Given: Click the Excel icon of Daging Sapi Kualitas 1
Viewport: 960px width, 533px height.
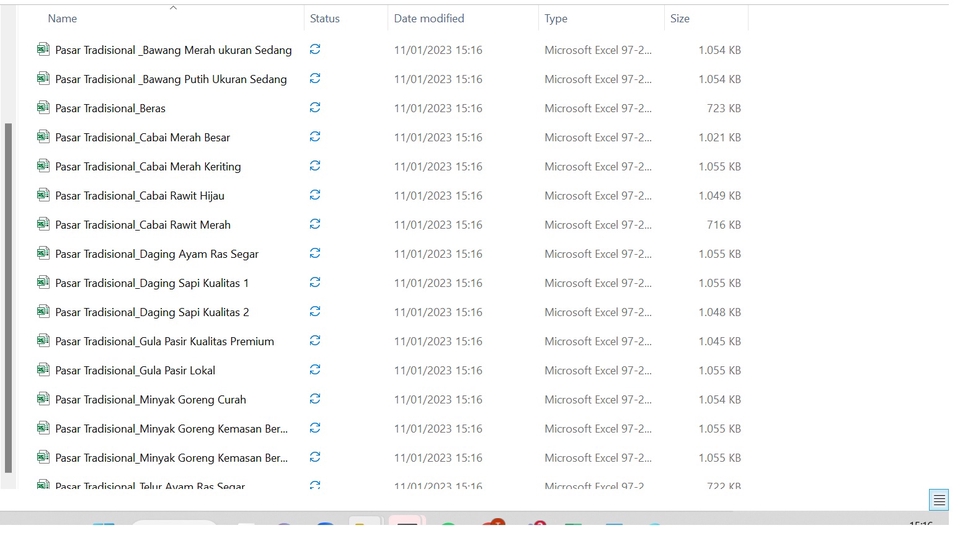Looking at the screenshot, I should tap(43, 282).
